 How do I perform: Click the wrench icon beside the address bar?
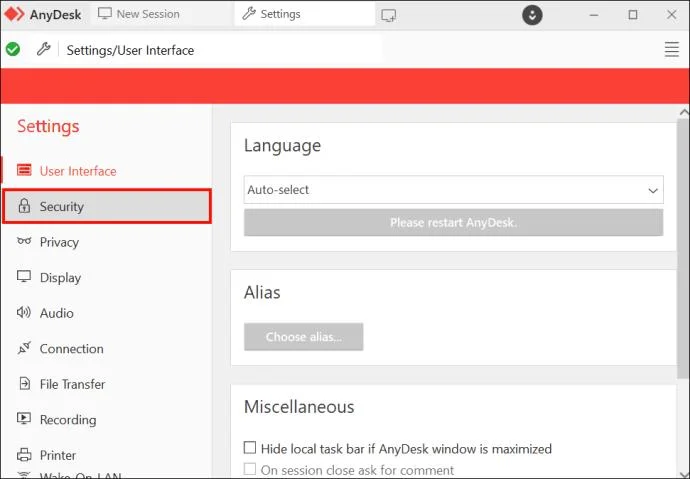(44, 49)
